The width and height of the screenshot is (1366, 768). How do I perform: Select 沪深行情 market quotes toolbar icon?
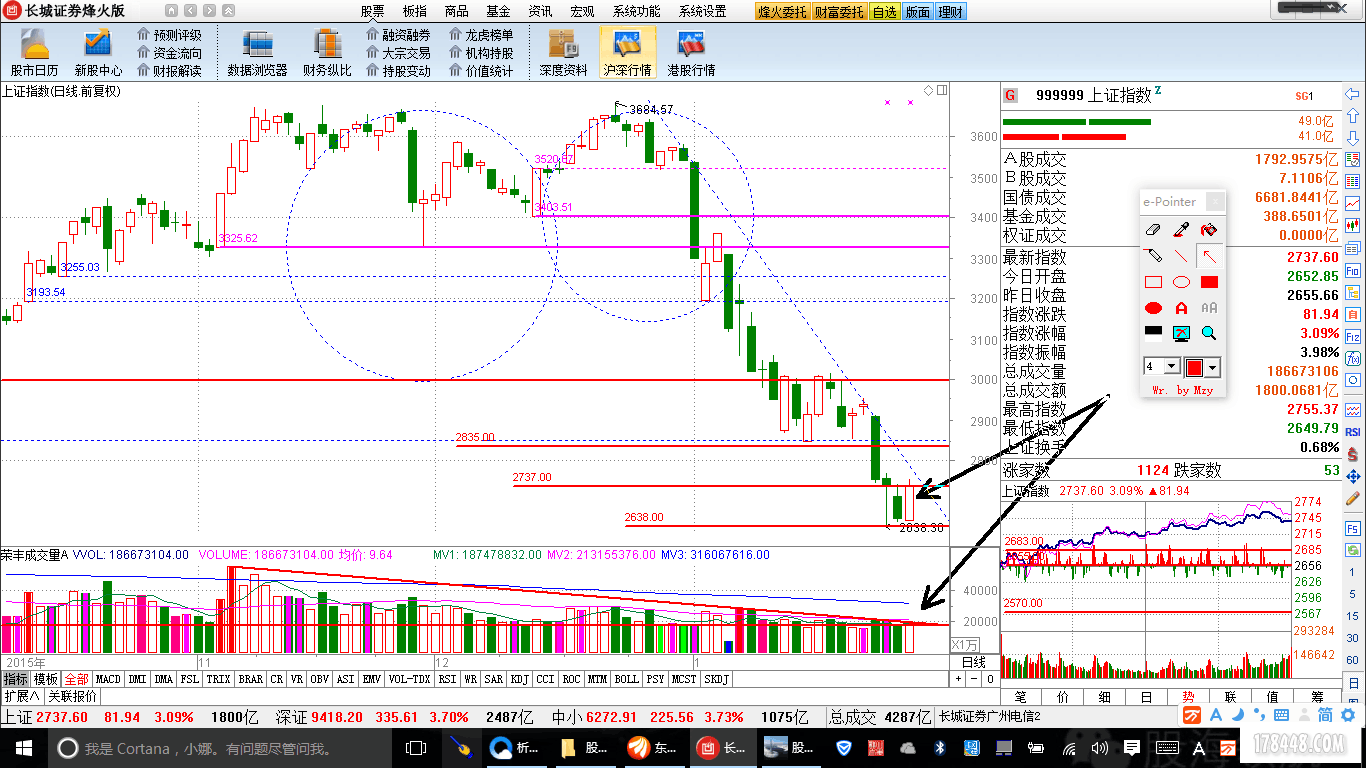[x=628, y=50]
